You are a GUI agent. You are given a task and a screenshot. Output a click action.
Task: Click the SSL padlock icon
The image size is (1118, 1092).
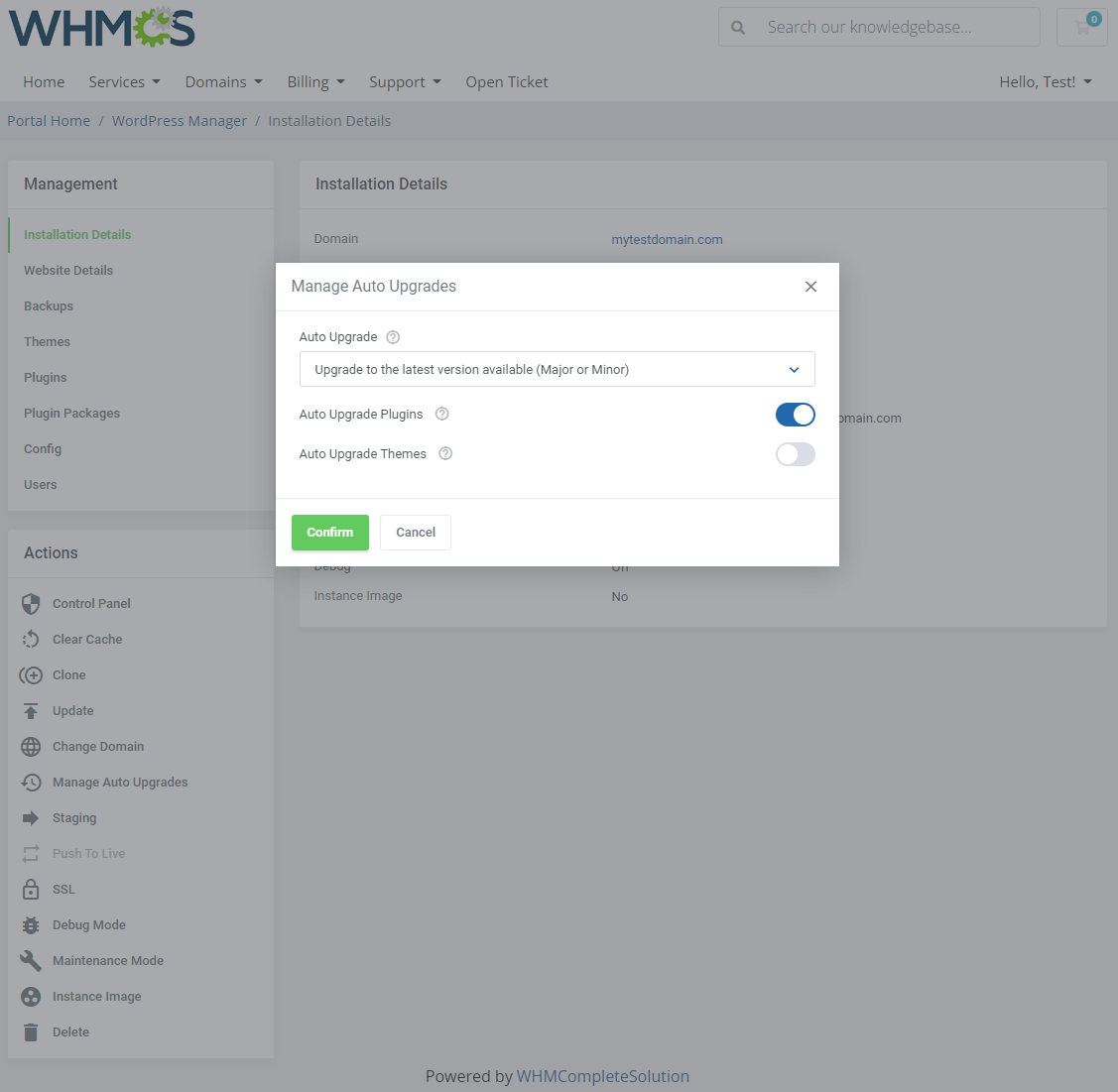click(31, 889)
